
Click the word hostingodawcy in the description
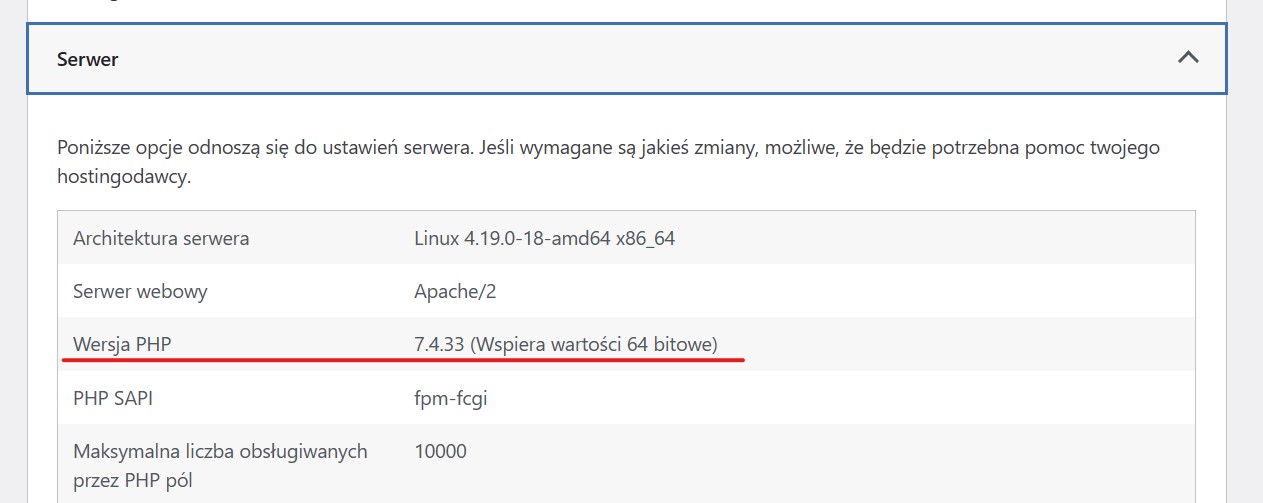pyautogui.click(x=123, y=178)
